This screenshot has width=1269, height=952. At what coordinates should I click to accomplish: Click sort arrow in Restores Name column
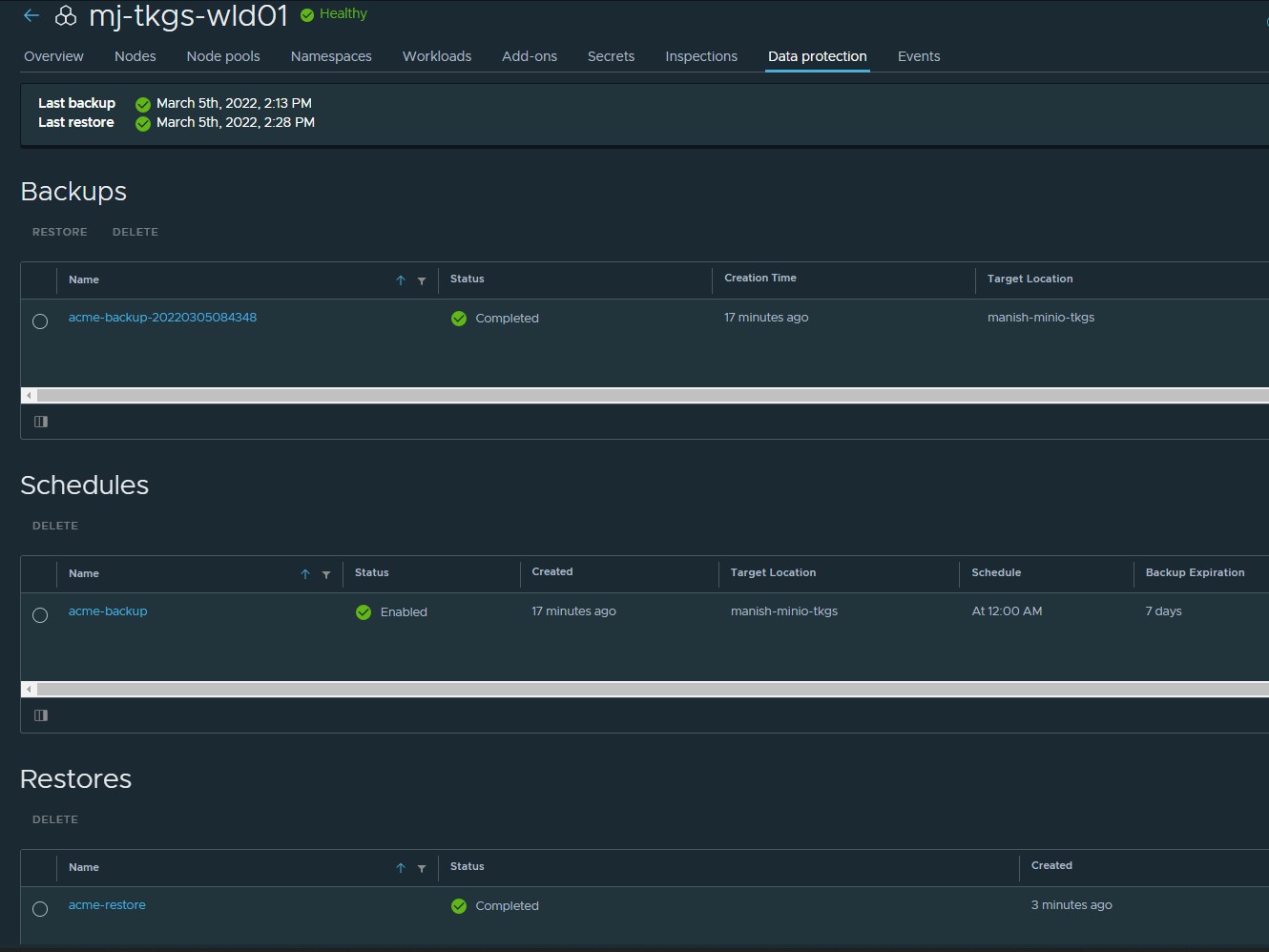401,868
